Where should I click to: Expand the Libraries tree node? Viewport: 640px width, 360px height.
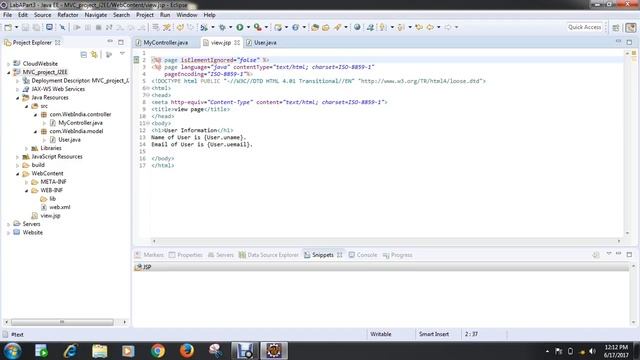[x=27, y=148]
